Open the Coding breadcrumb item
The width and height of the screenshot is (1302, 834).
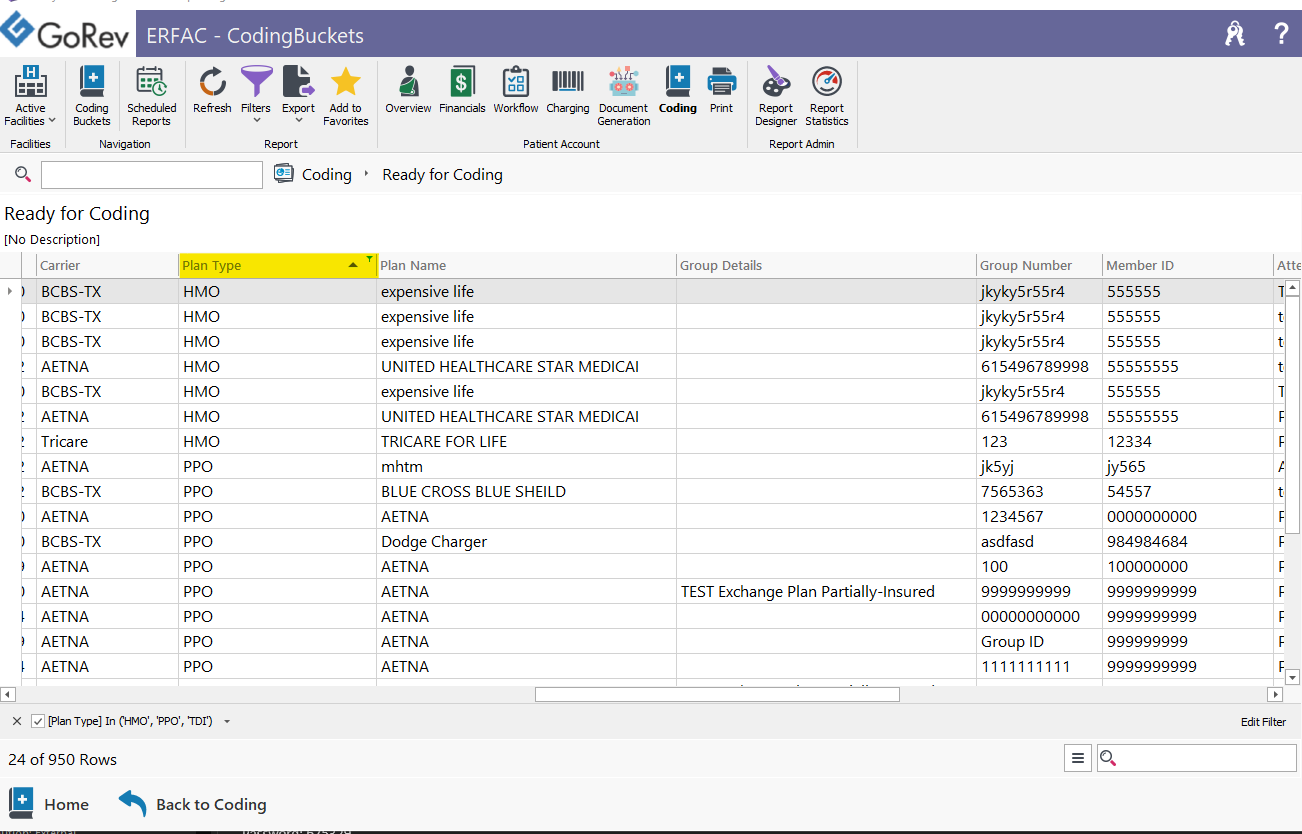tap(327, 174)
